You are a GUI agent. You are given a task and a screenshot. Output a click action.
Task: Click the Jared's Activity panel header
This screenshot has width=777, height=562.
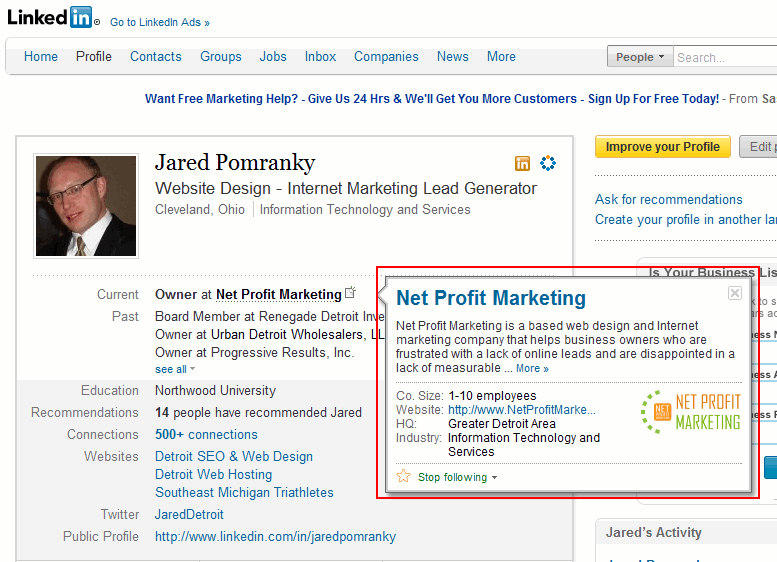tap(686, 532)
